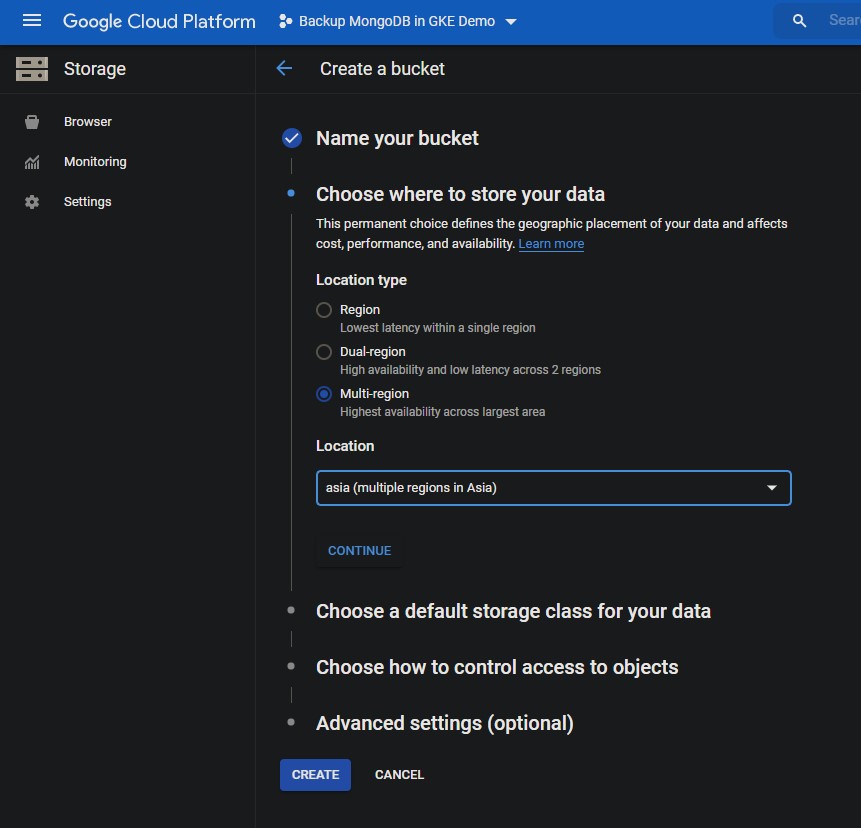Expand Choose how to control access step

pos(497,667)
